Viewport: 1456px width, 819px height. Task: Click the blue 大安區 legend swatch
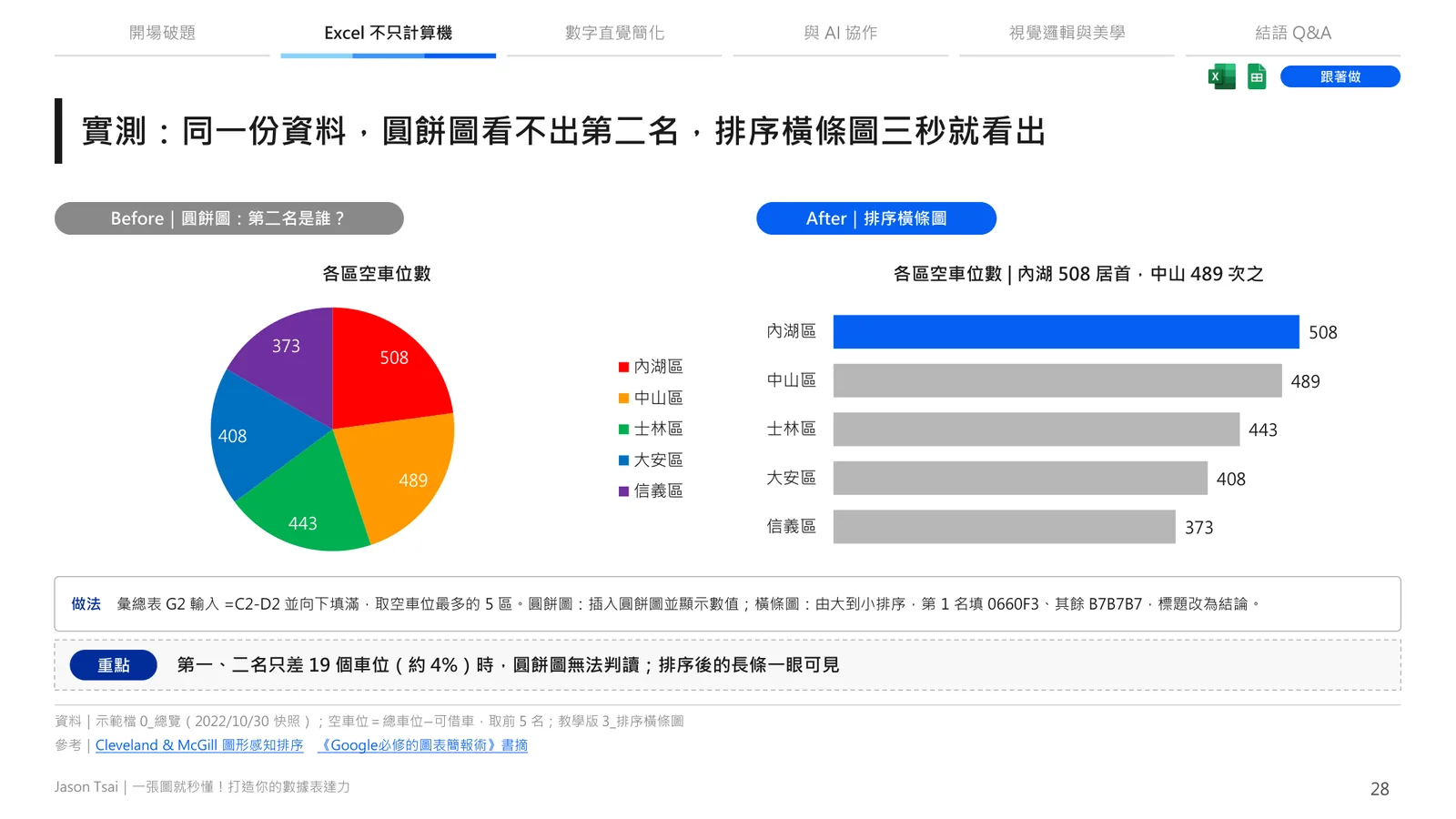point(623,460)
